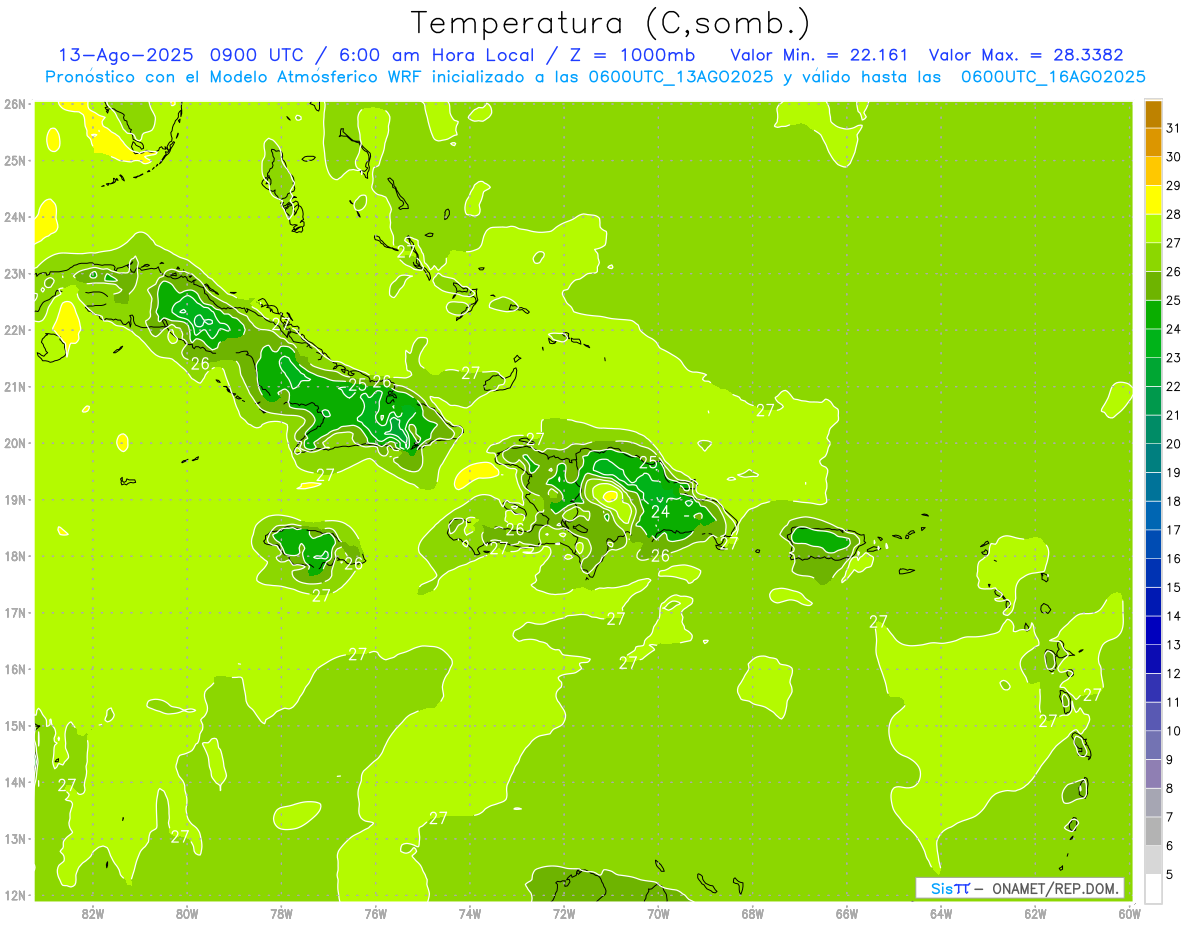The width and height of the screenshot is (1200, 927).
Task: Click the olive legend swatch between 25 and 26
Action: (x=1153, y=285)
